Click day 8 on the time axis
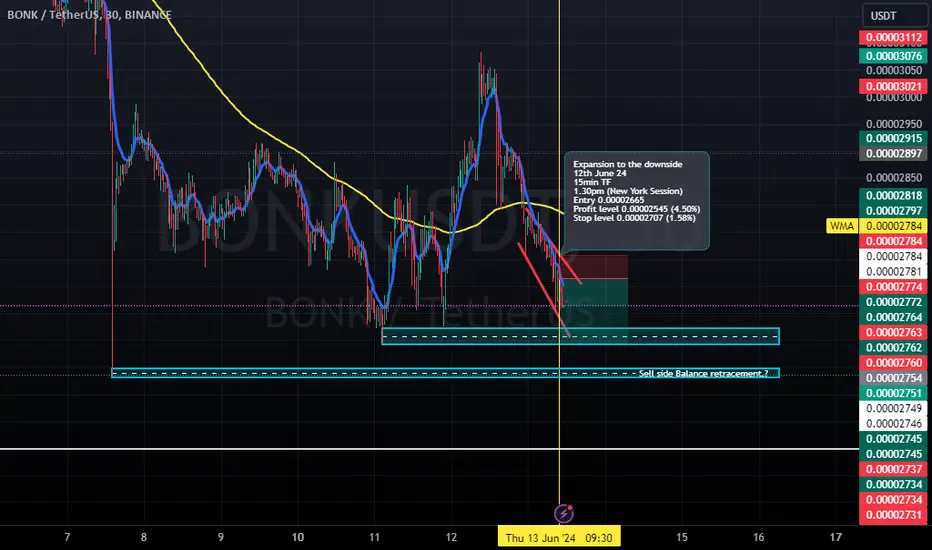The image size is (932, 550). [144, 537]
